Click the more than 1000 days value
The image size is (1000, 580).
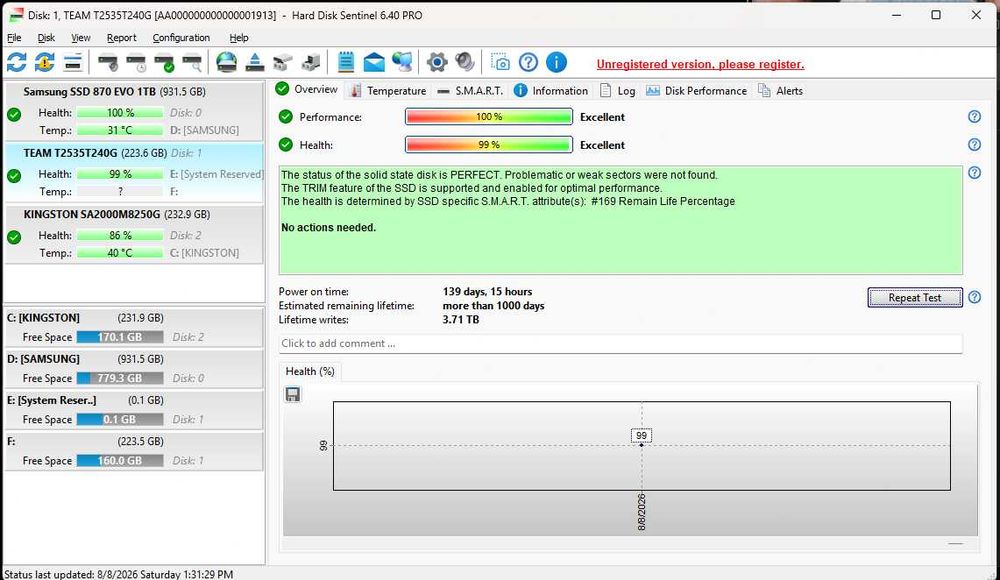[494, 306]
